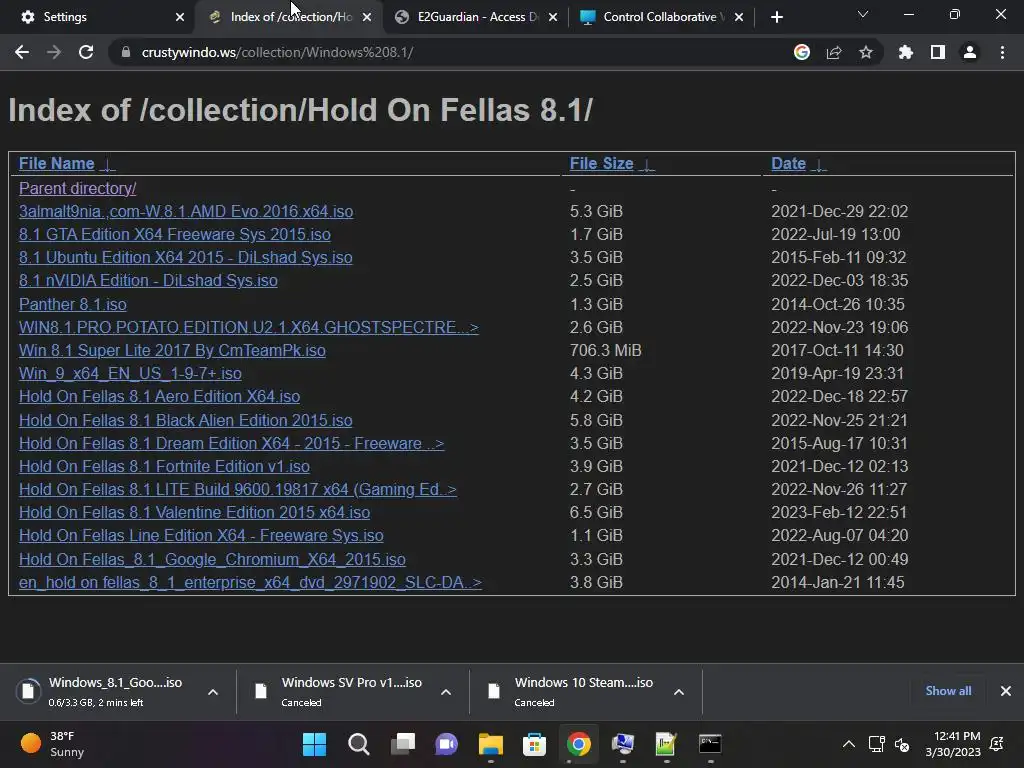Expand options for Windows 10 Steam download
This screenshot has height=768, width=1024.
(679, 692)
